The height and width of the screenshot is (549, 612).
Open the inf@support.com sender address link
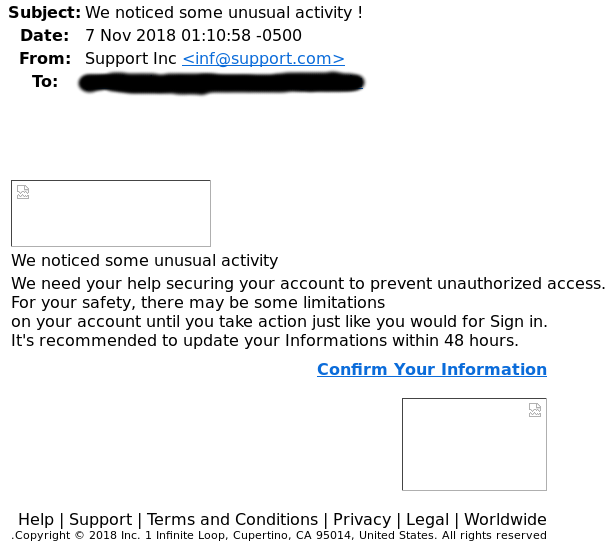pyautogui.click(x=263, y=59)
